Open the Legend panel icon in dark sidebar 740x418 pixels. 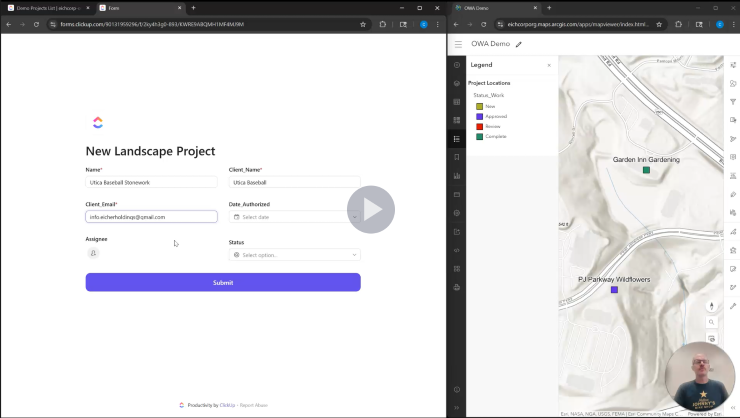(456, 139)
